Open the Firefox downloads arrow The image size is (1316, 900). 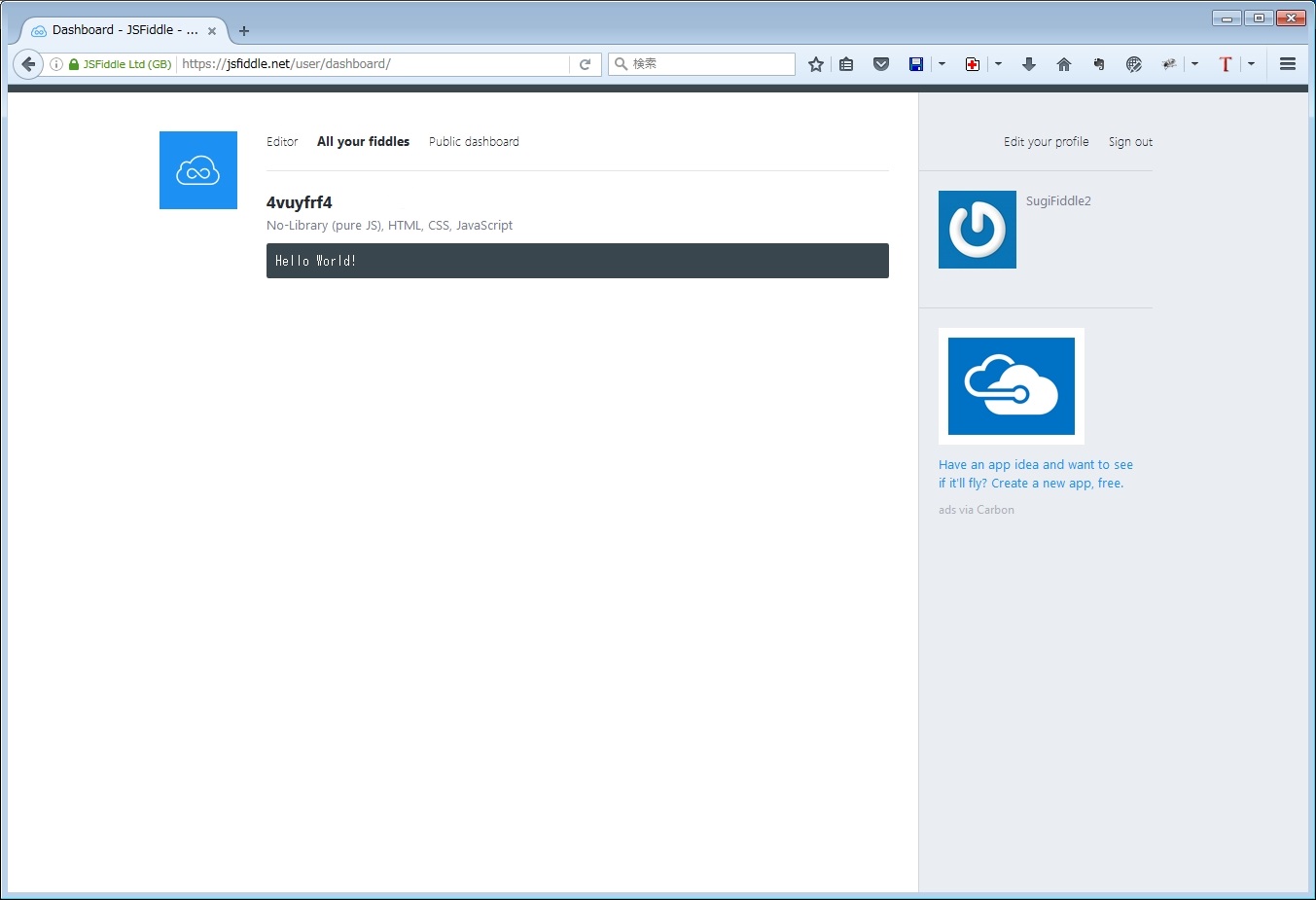(1029, 64)
